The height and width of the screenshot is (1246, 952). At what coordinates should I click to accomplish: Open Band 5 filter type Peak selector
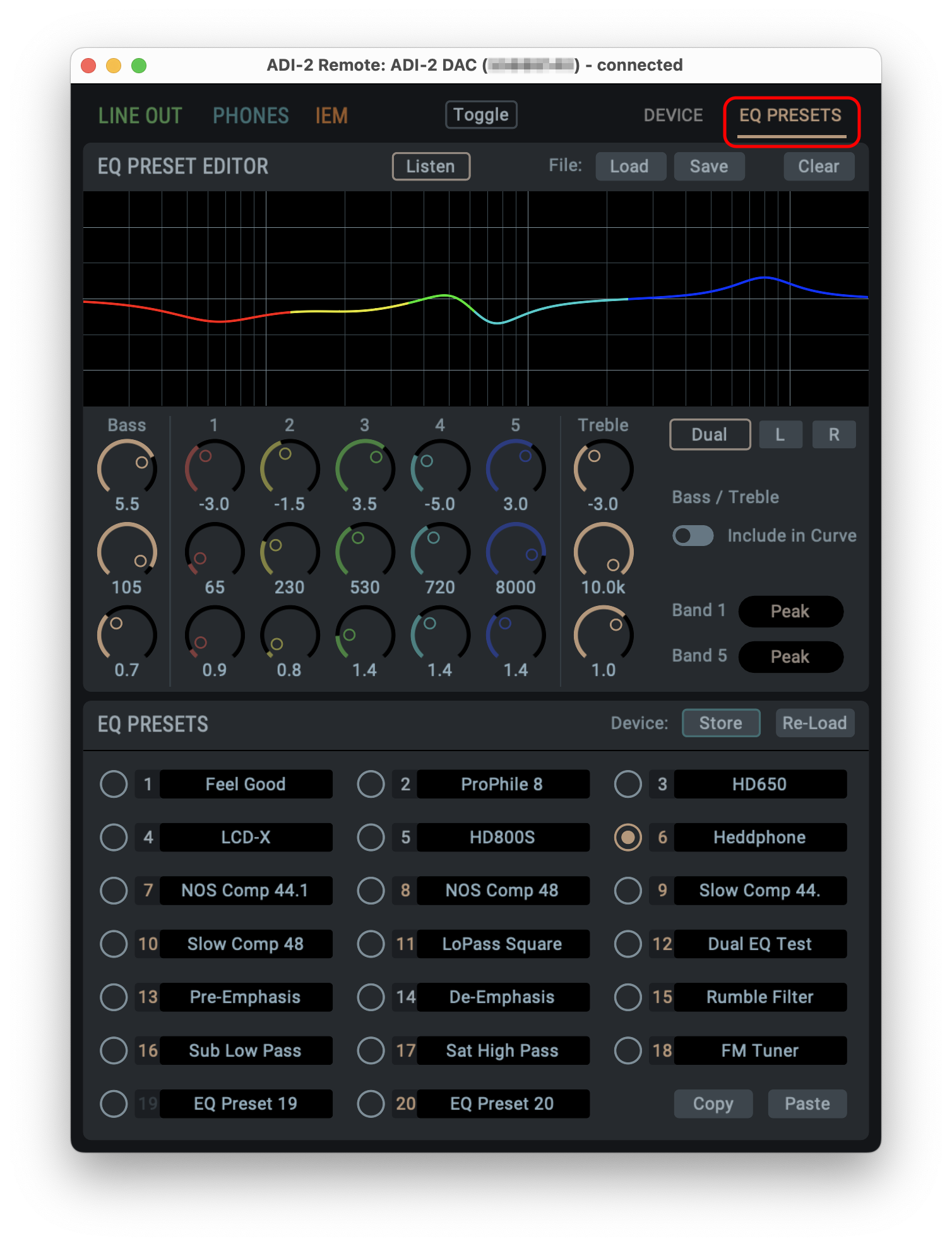(x=790, y=656)
